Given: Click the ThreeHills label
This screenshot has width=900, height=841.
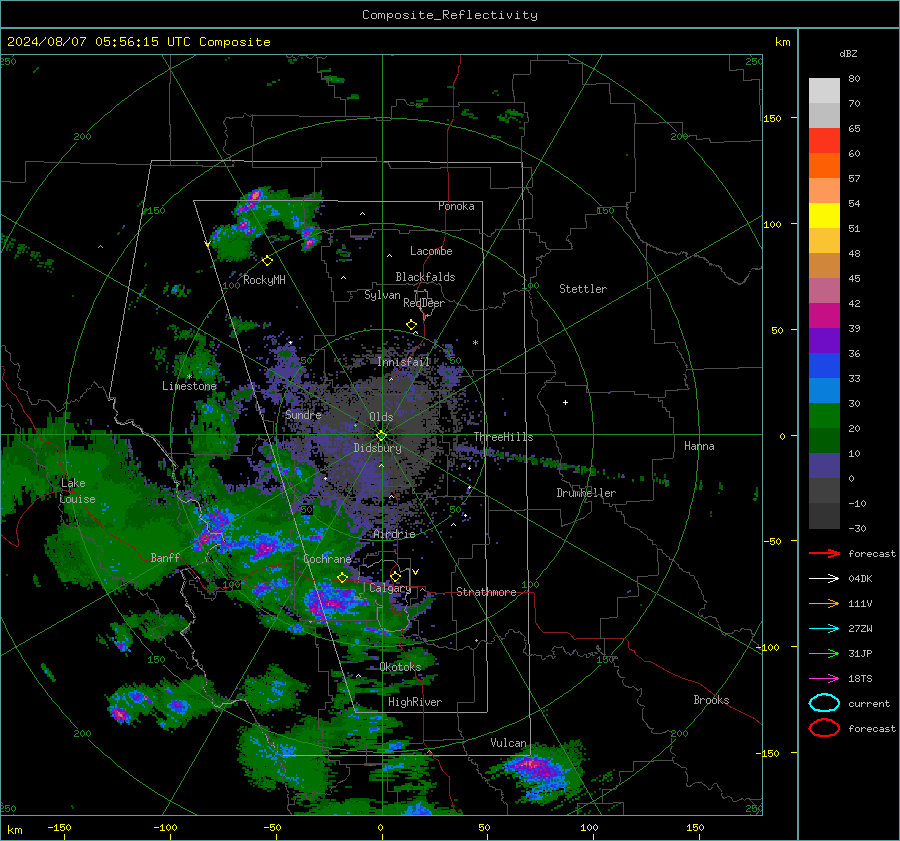Looking at the screenshot, I should tap(503, 437).
